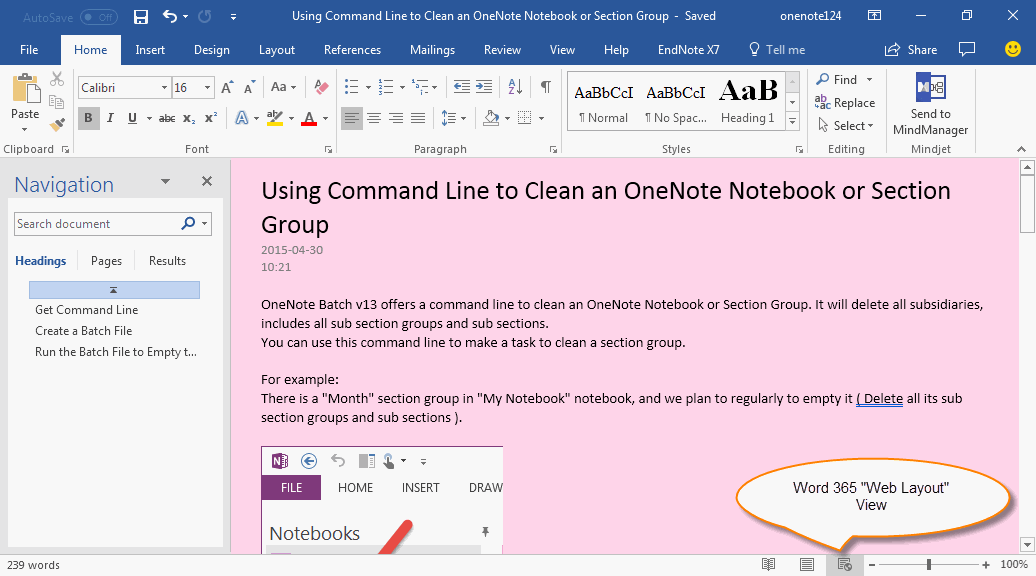Shrink the font size

(x=249, y=87)
